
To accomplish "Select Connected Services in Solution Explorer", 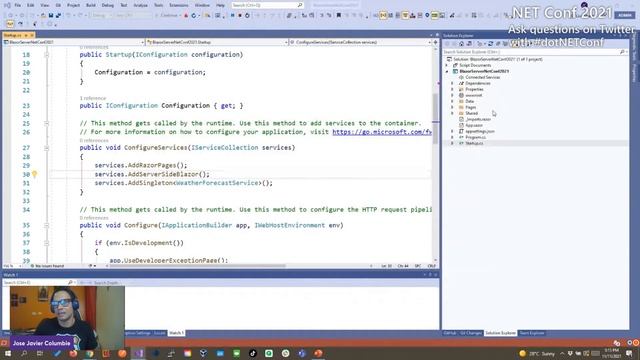I will tap(482, 77).
